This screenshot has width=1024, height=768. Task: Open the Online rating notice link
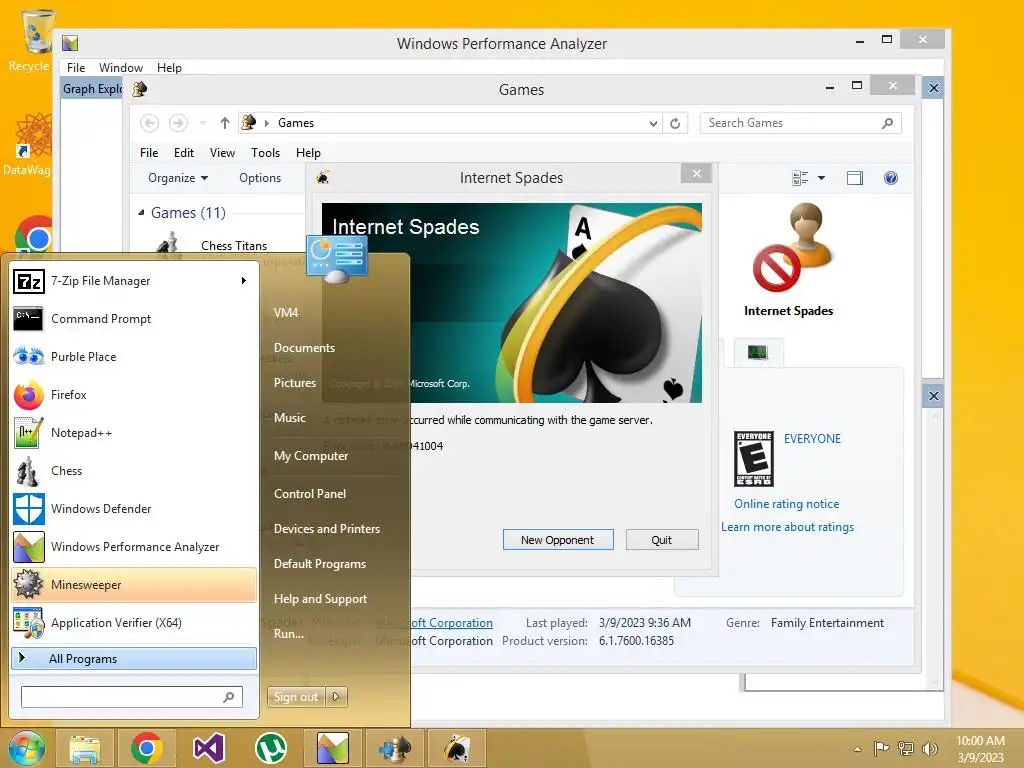786,504
